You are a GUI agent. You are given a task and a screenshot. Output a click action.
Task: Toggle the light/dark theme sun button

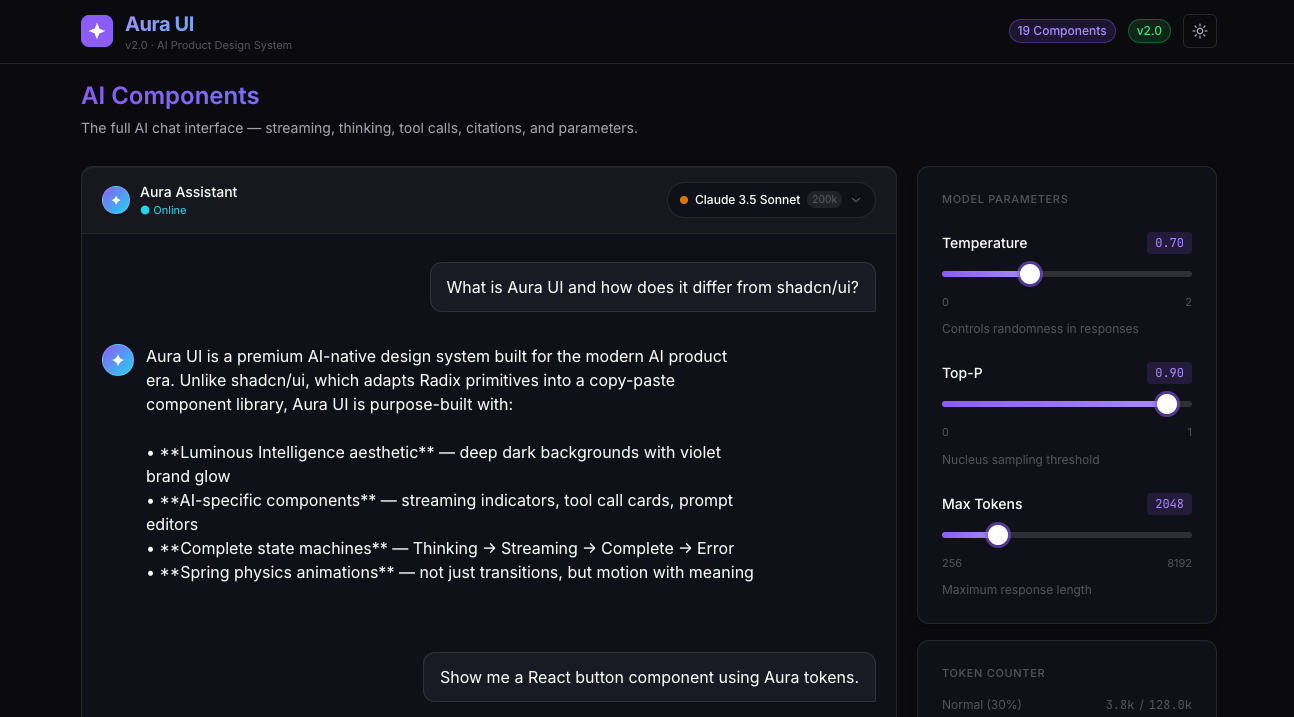(x=1199, y=31)
